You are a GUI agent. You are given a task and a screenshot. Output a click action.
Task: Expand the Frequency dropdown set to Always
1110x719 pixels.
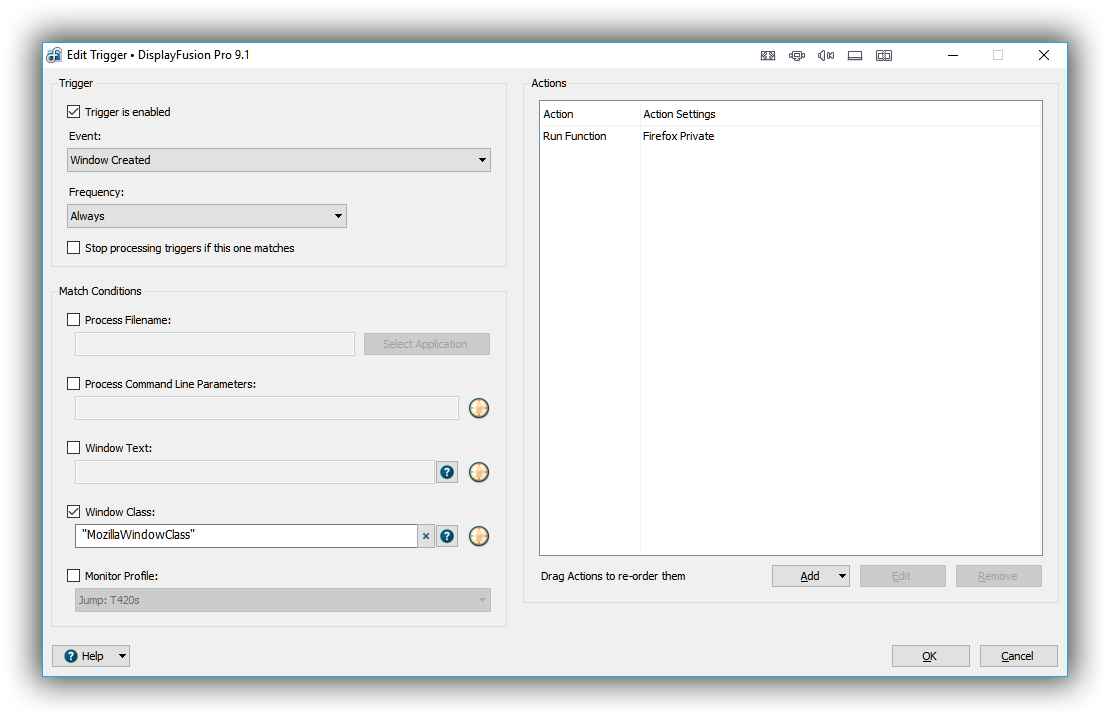pyautogui.click(x=207, y=216)
